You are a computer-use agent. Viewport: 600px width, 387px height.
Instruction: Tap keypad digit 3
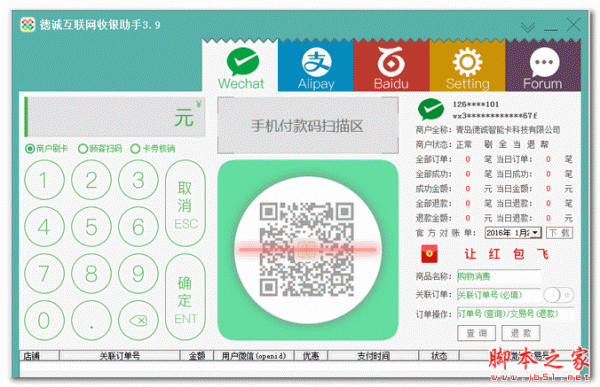click(138, 180)
